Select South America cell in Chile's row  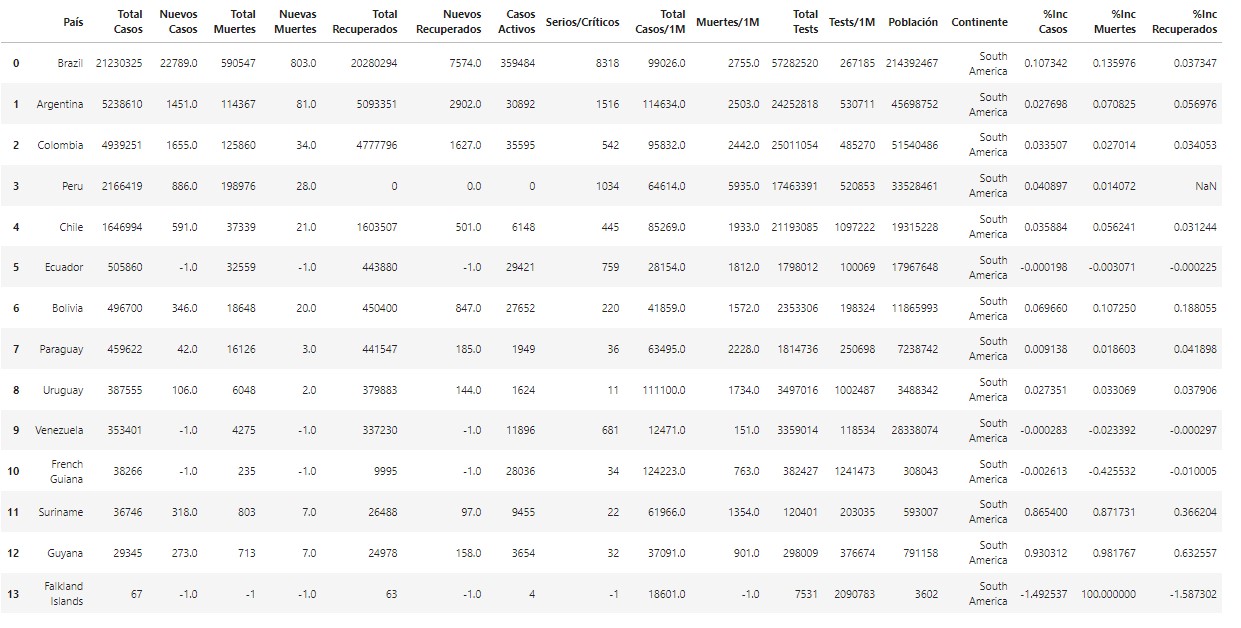point(988,227)
